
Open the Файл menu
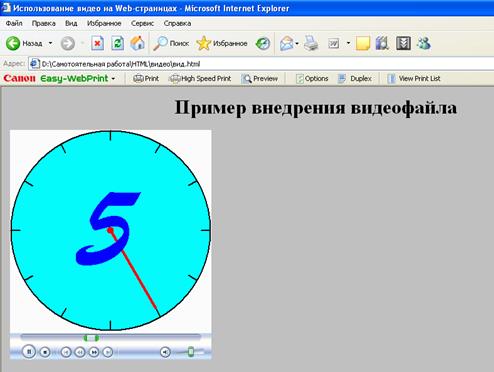pyautogui.click(x=14, y=23)
